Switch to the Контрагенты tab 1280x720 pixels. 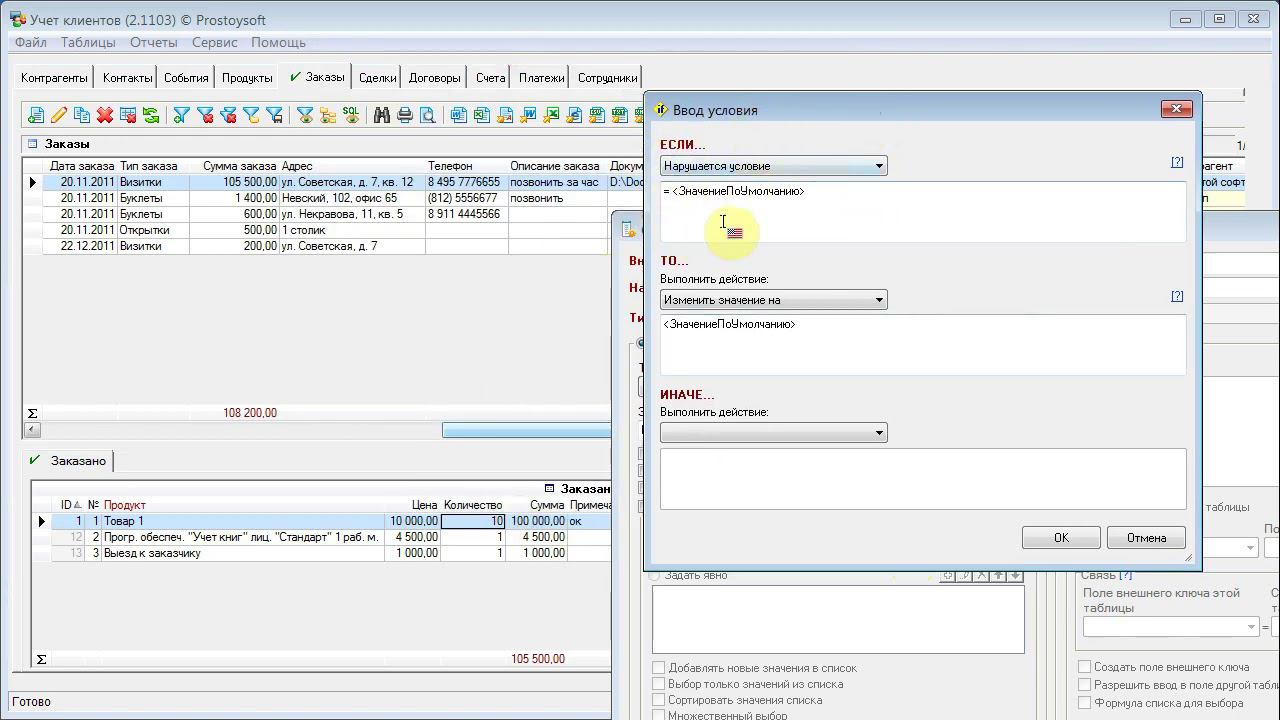[x=55, y=78]
